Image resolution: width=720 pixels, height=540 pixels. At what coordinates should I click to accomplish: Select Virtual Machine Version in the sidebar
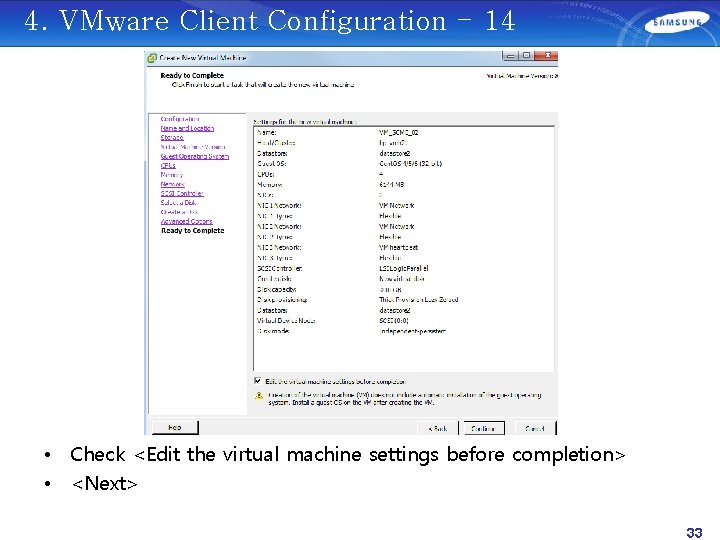pos(193,147)
